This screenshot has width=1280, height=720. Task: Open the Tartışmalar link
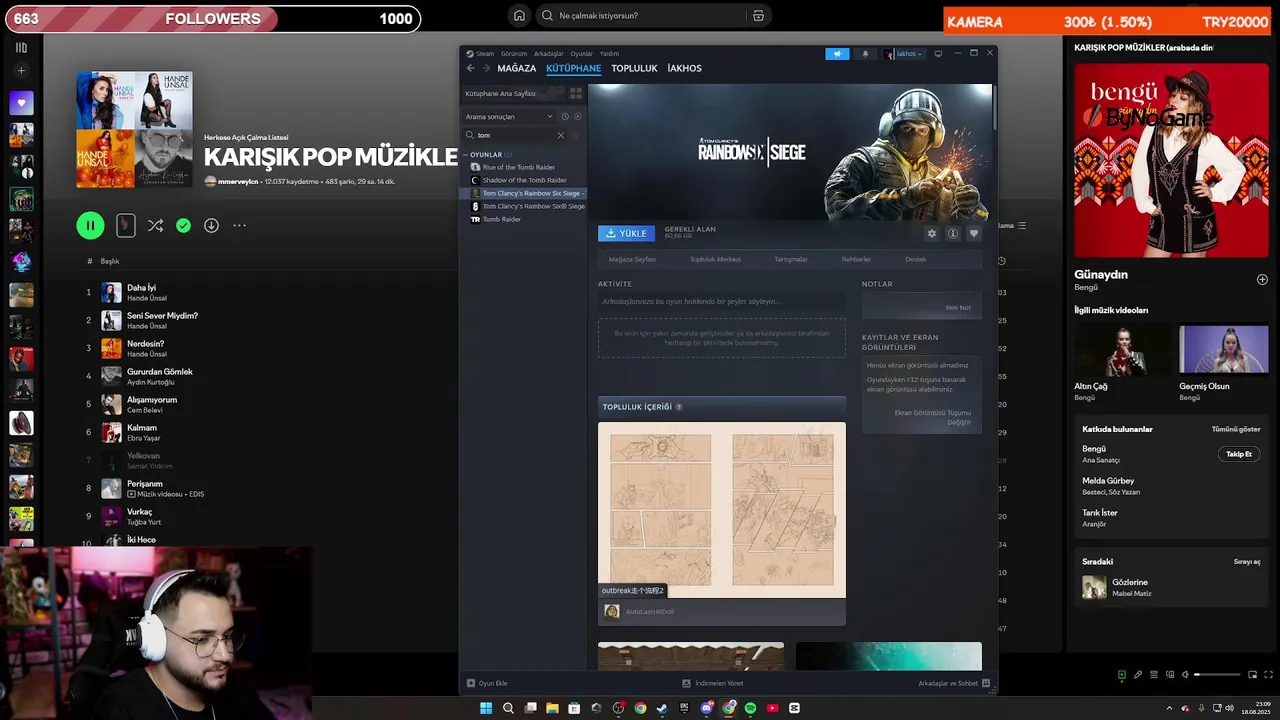coord(791,259)
